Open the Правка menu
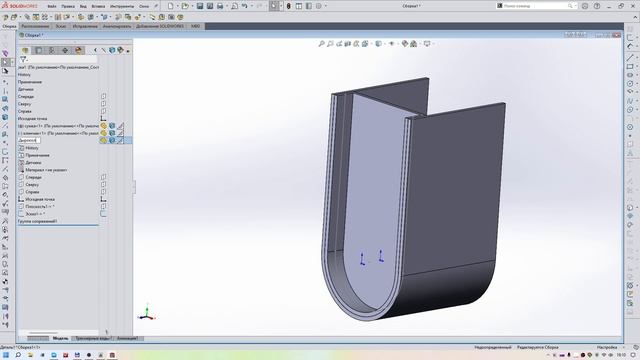This screenshot has width=640, height=360. [x=68, y=6]
